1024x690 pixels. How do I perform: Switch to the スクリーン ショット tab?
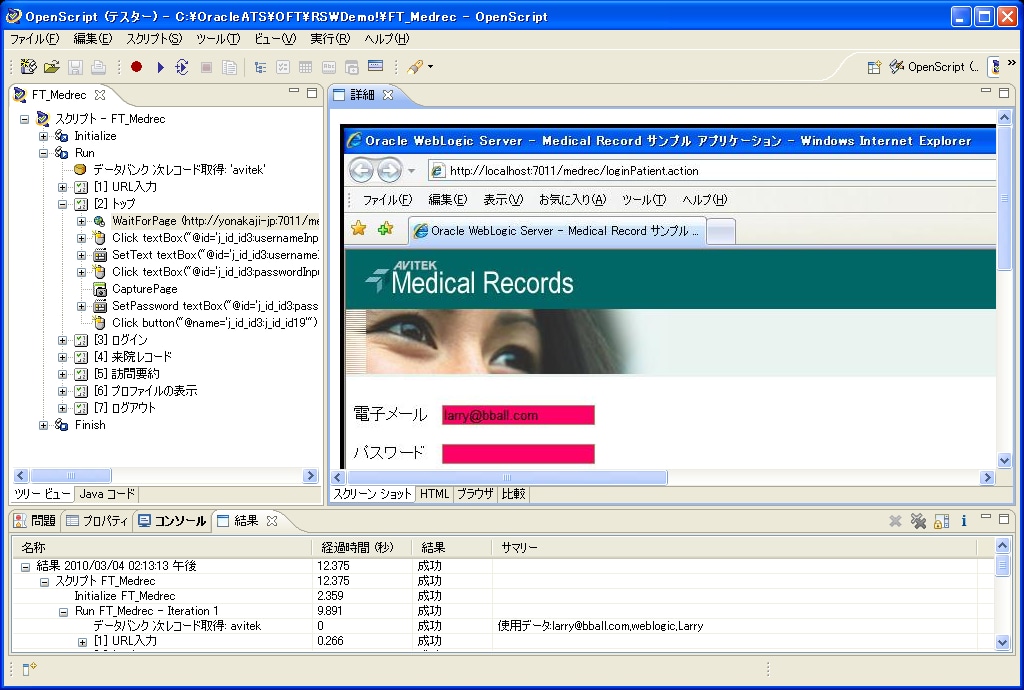[x=372, y=494]
